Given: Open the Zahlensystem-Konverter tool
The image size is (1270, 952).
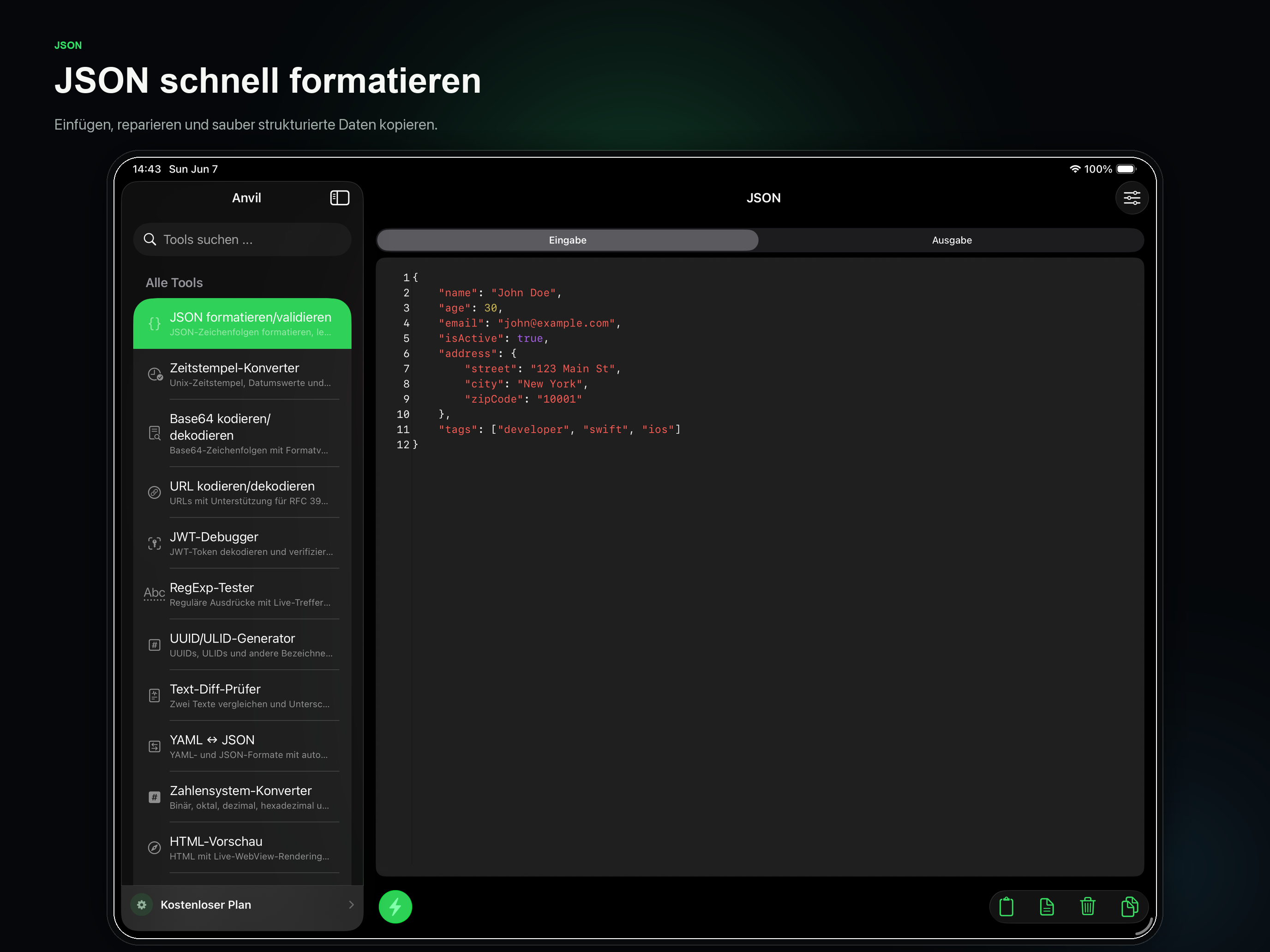Looking at the screenshot, I should (x=242, y=797).
